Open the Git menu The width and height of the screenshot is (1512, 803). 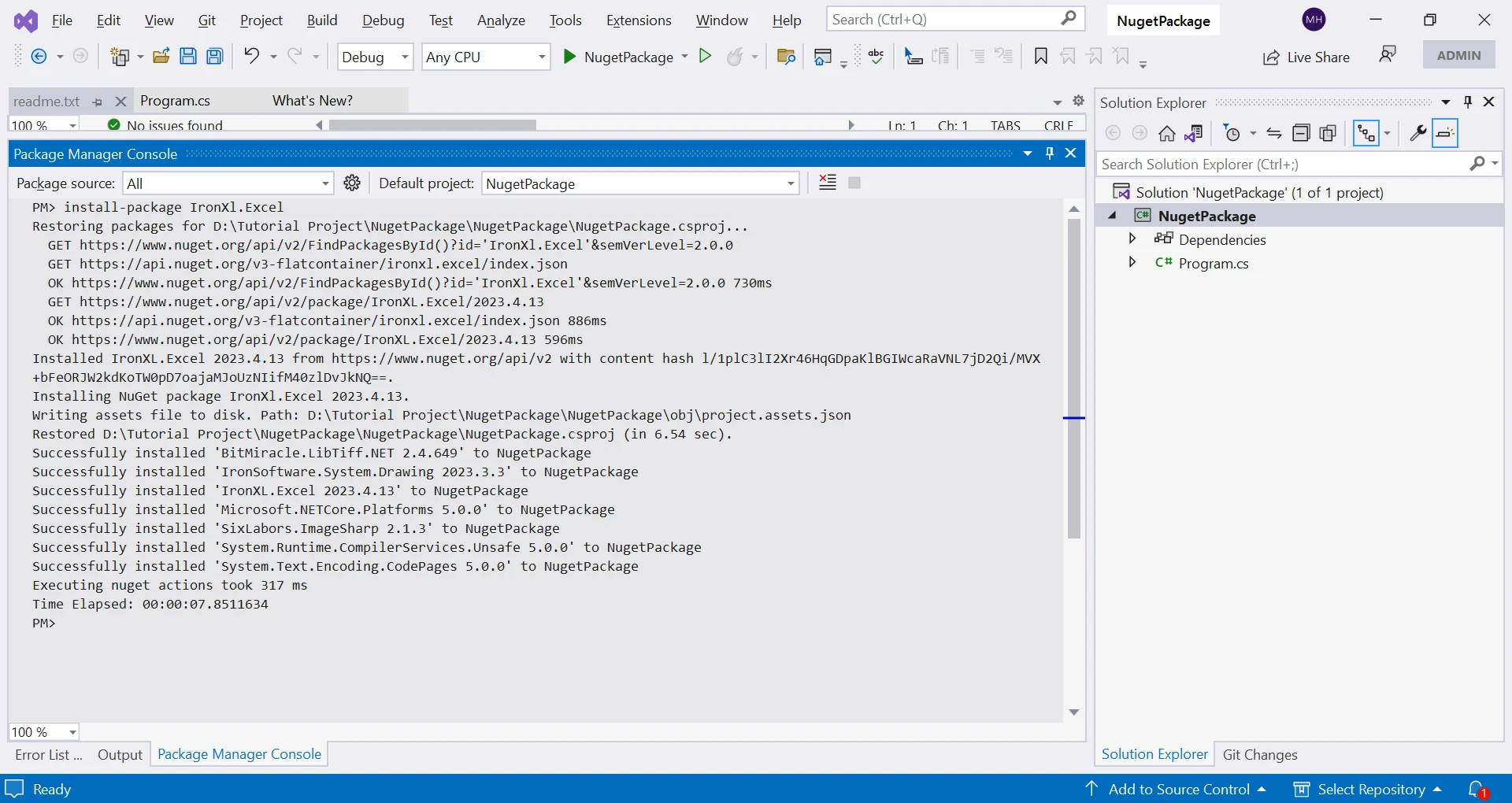pyautogui.click(x=207, y=20)
